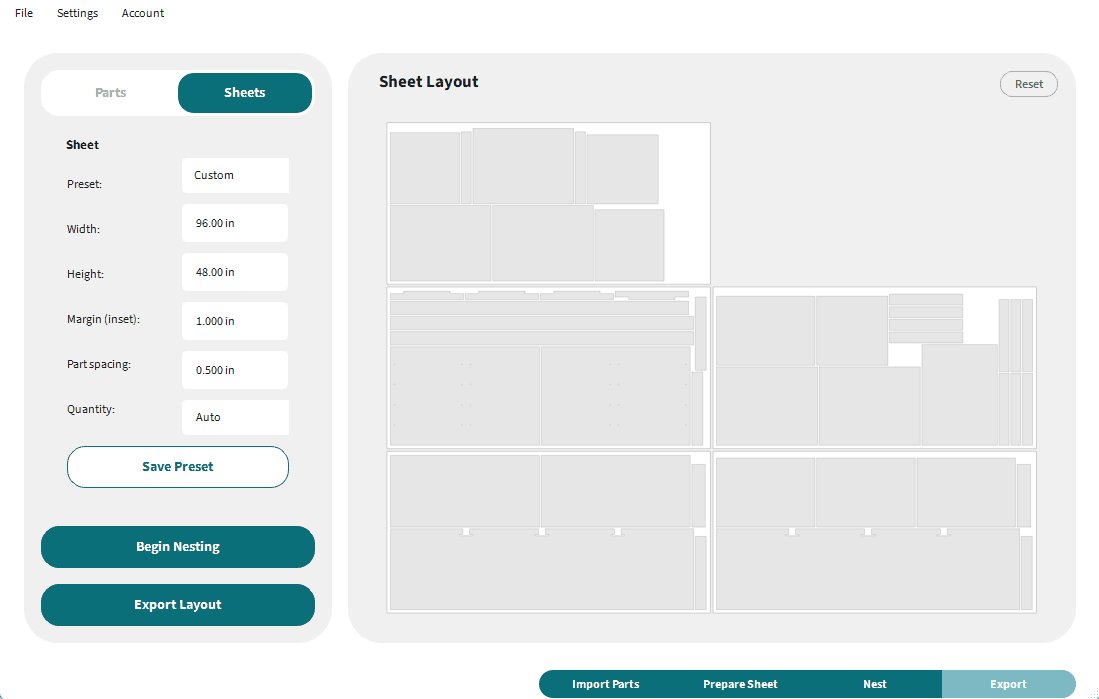The width and height of the screenshot is (1099, 699).
Task: Select the Sheets tab
Action: point(245,93)
